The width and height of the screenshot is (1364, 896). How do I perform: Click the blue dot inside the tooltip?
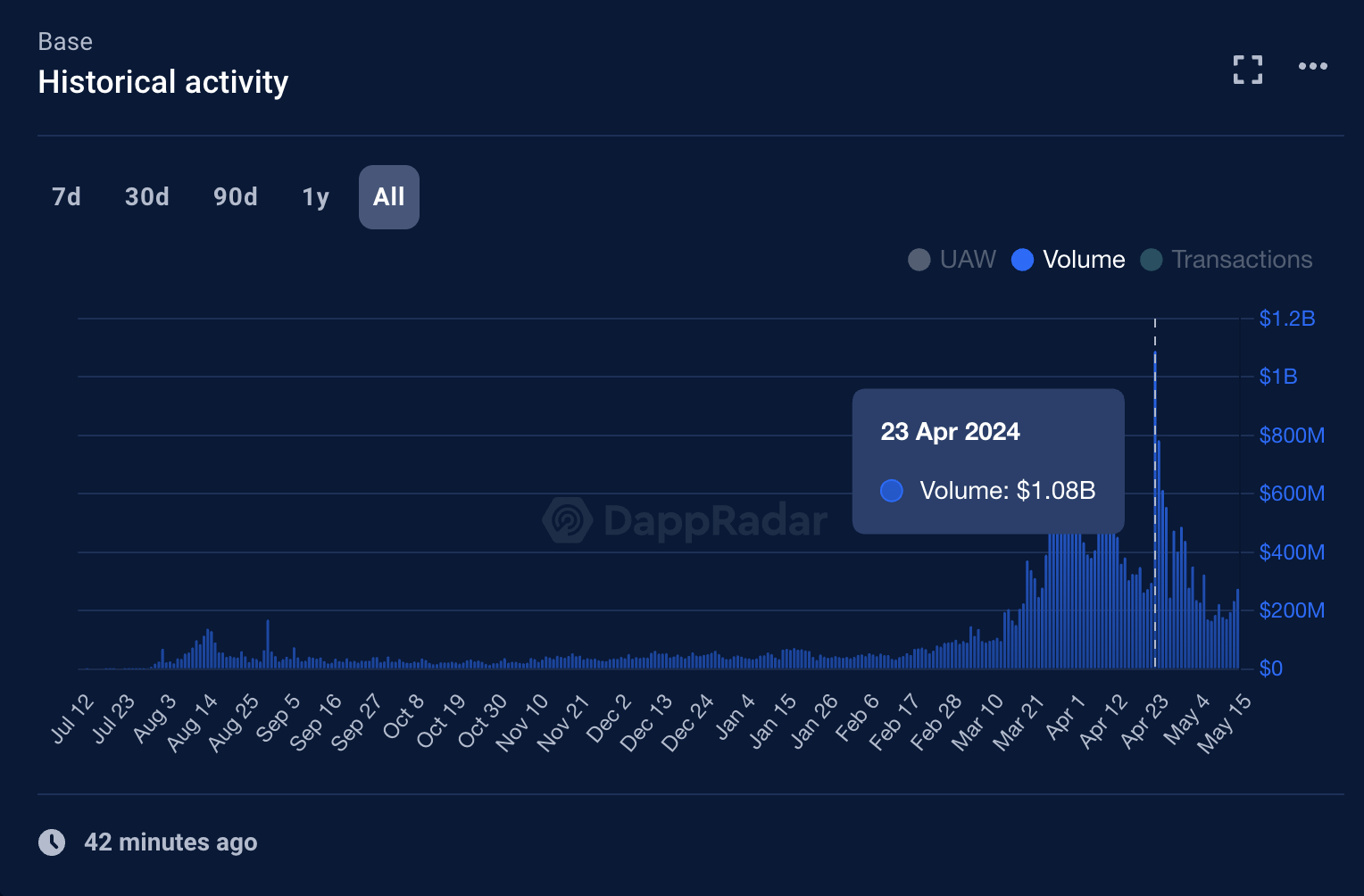point(891,491)
